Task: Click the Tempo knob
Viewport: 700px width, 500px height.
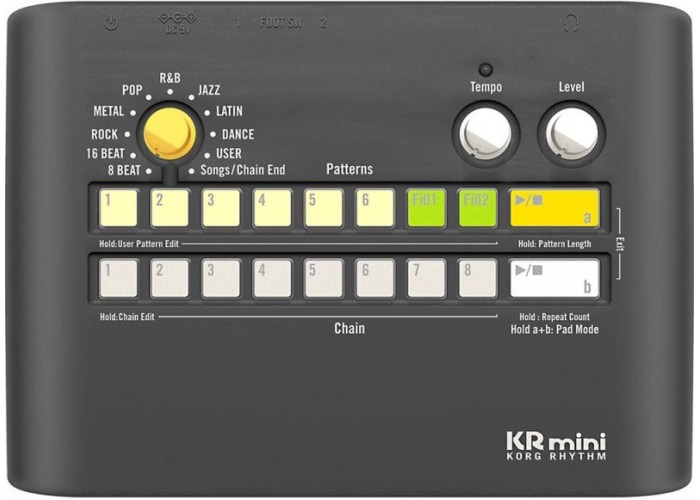Action: pyautogui.click(x=486, y=133)
